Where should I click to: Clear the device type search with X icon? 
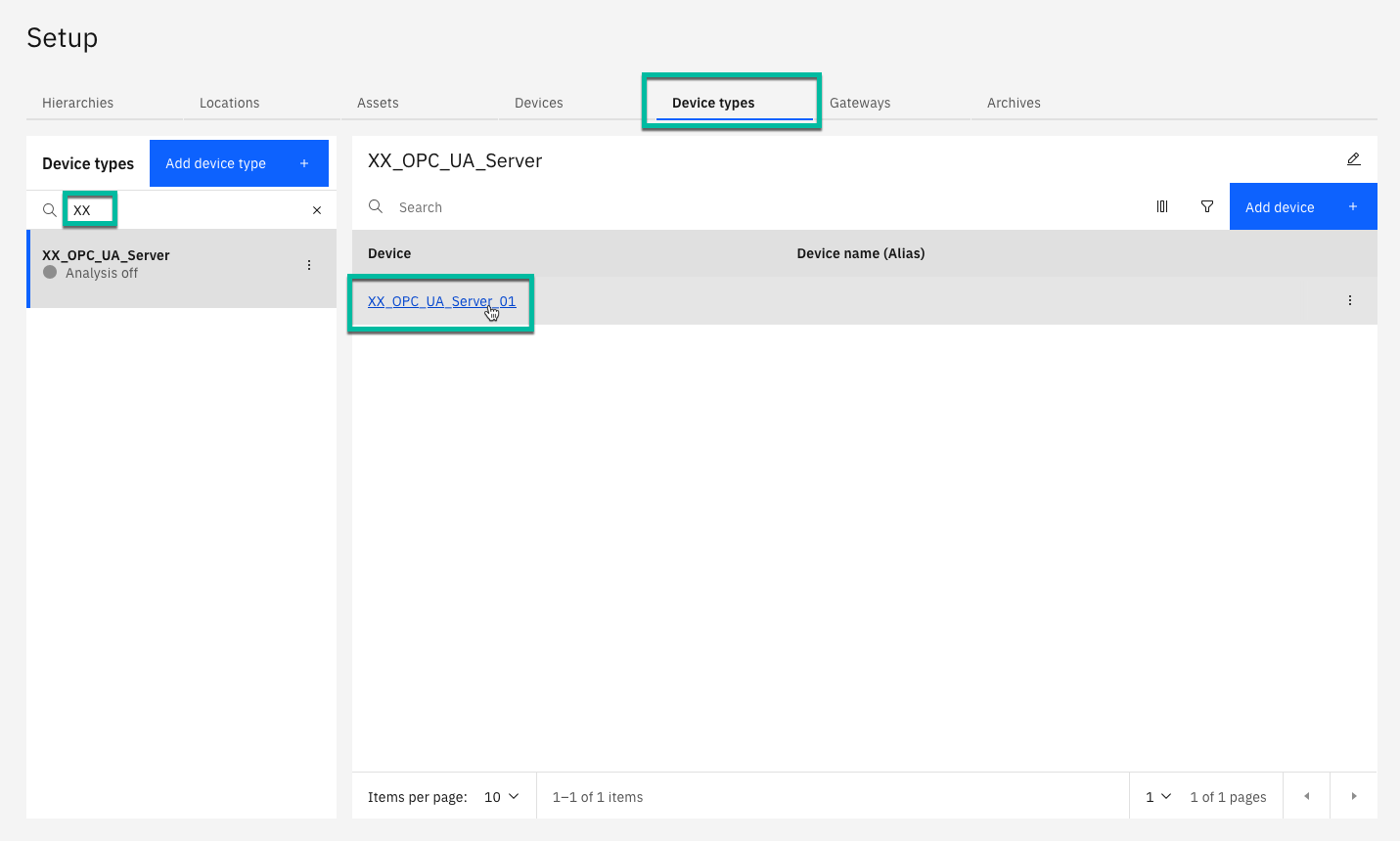(317, 210)
